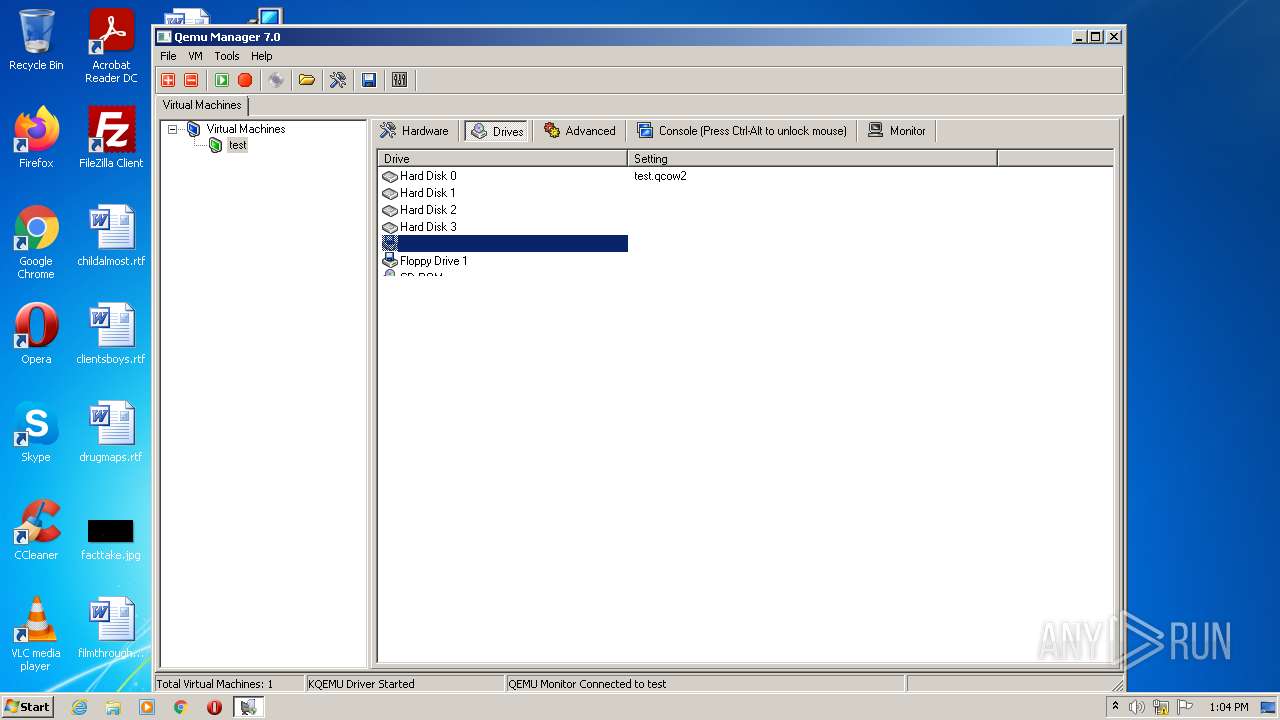The width and height of the screenshot is (1280, 720).
Task: Switch to the Console tab
Action: [x=742, y=131]
